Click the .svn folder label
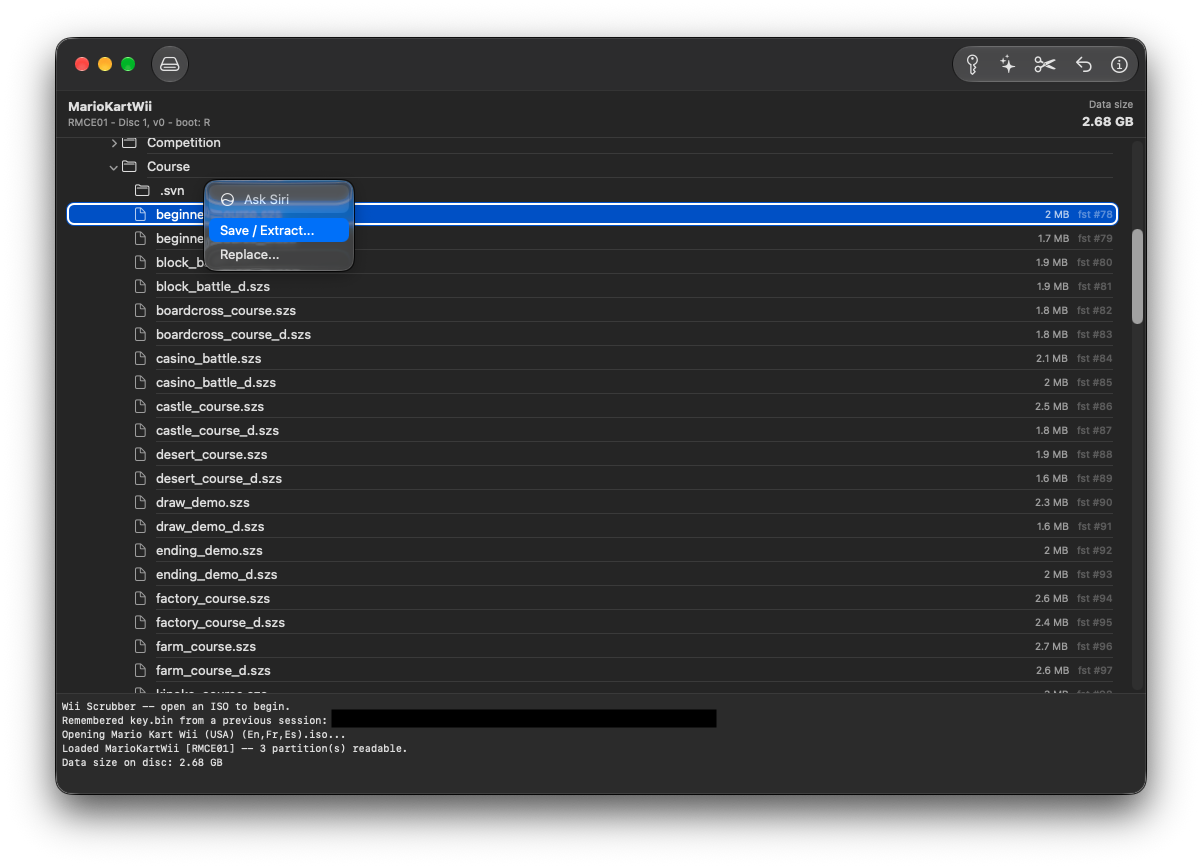Image resolution: width=1202 pixels, height=868 pixels. click(x=172, y=191)
